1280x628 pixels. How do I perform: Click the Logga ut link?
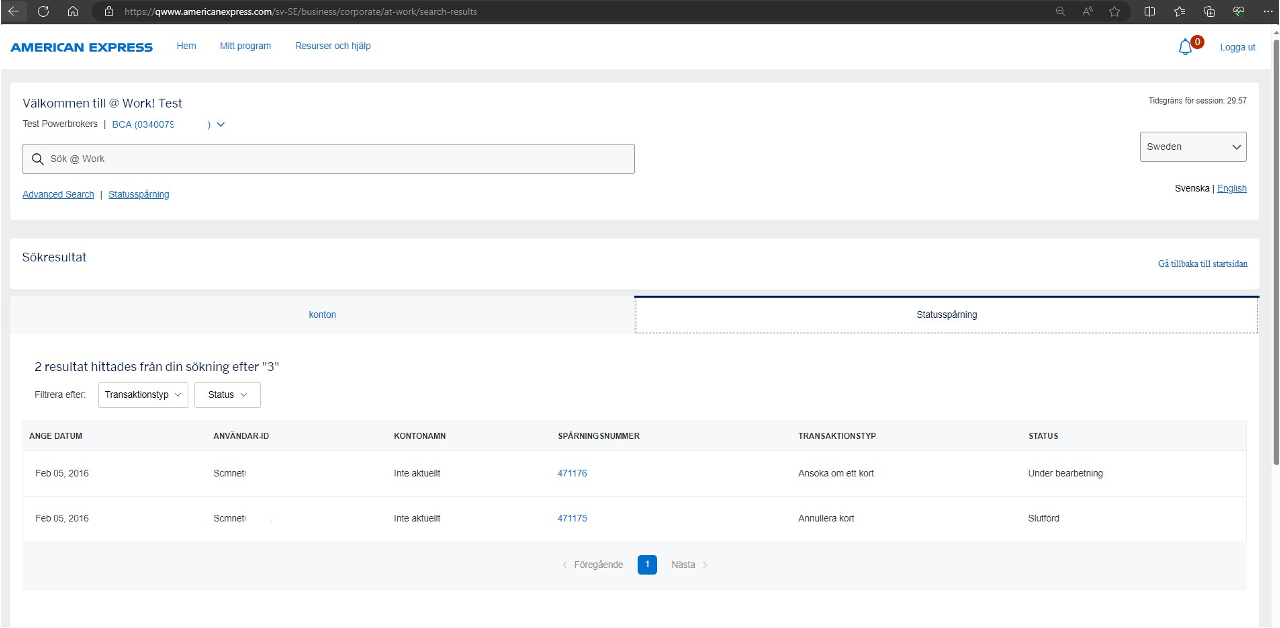(x=1237, y=47)
